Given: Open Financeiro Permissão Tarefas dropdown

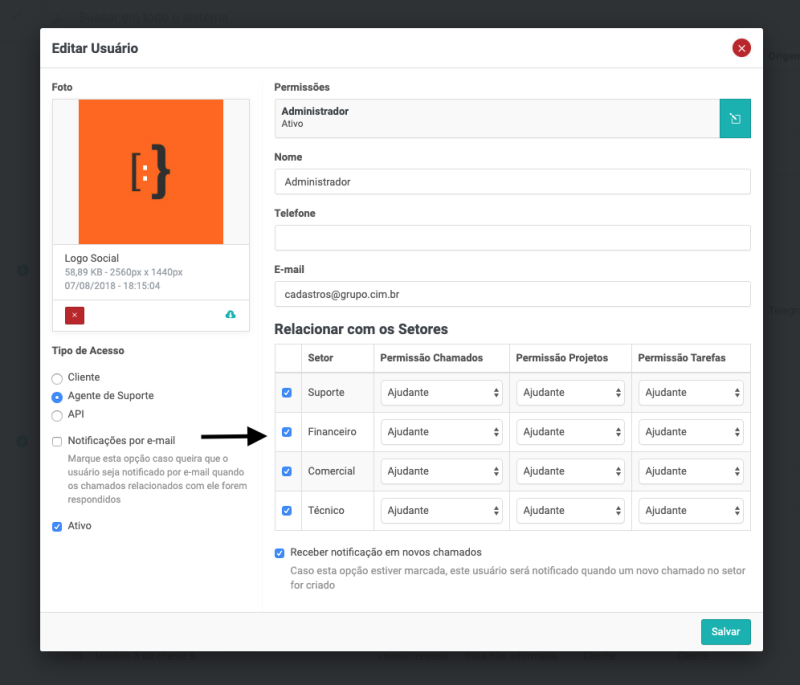Looking at the screenshot, I should pyautogui.click(x=691, y=432).
